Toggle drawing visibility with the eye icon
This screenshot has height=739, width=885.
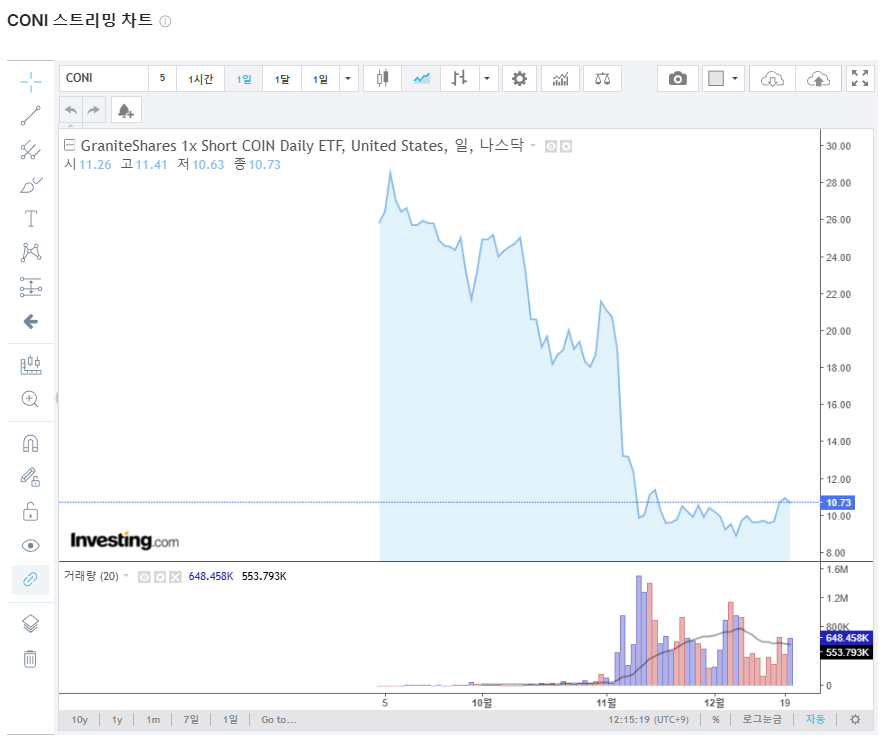click(29, 543)
